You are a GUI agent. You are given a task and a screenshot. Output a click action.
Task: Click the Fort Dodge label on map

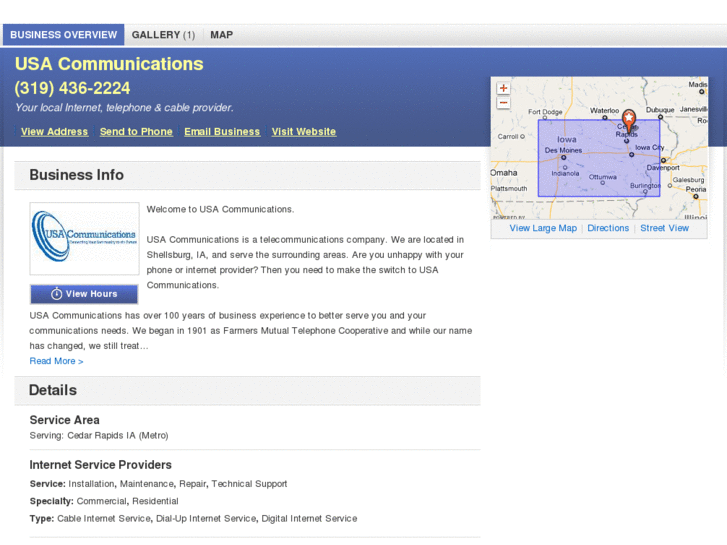tap(545, 112)
